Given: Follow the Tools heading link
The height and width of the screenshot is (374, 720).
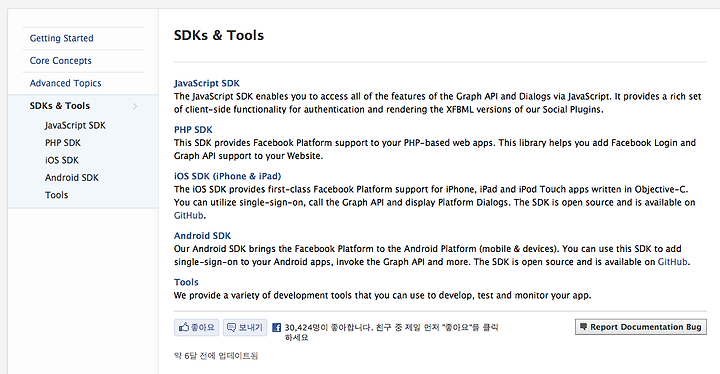Looking at the screenshot, I should click(x=186, y=282).
